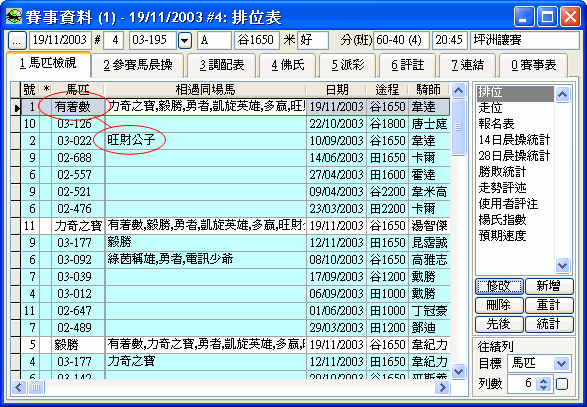Image resolution: width=587 pixels, height=407 pixels.
Task: Click down arrow of 排位 list scrollbar
Action: click(x=562, y=265)
